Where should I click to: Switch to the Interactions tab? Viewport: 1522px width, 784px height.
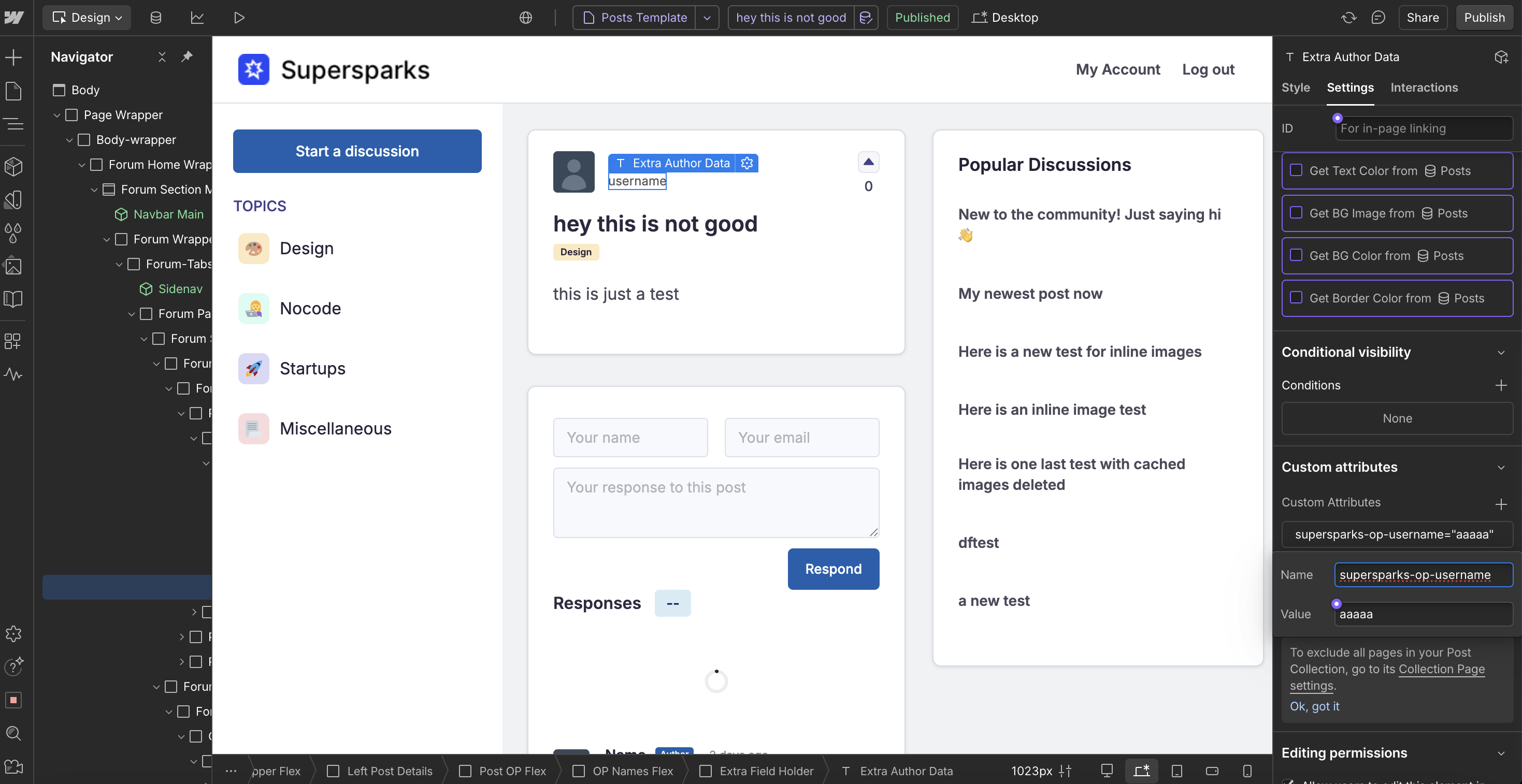[1424, 88]
